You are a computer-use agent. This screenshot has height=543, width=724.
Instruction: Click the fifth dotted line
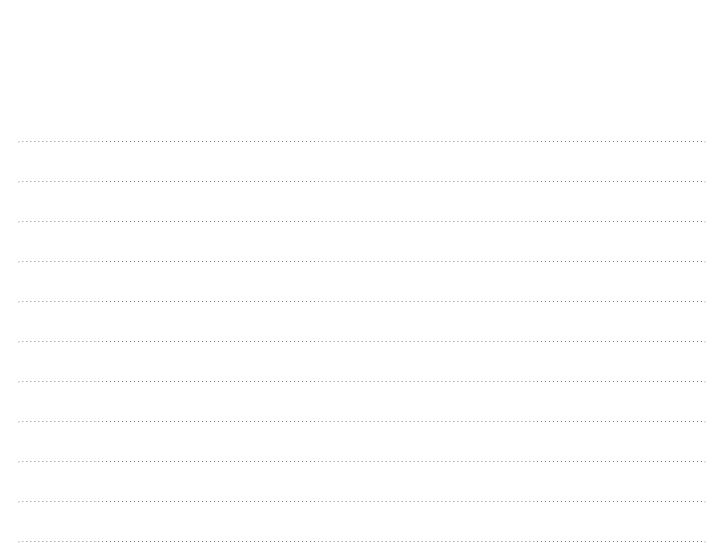pos(362,302)
